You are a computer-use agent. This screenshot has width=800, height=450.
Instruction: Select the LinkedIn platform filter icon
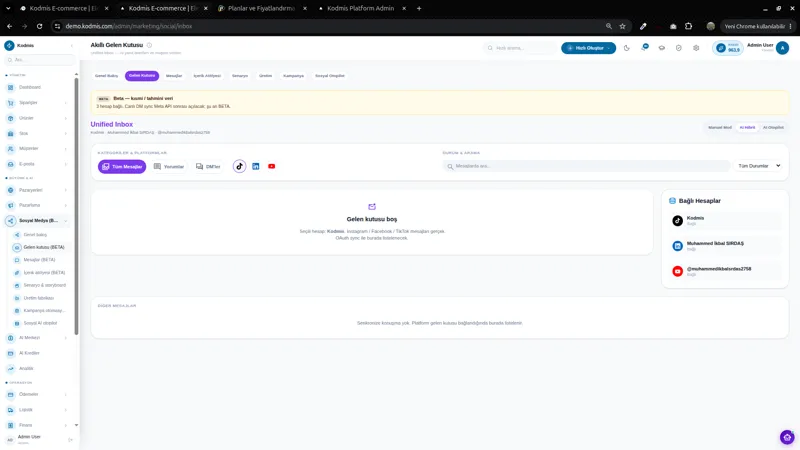(x=256, y=166)
